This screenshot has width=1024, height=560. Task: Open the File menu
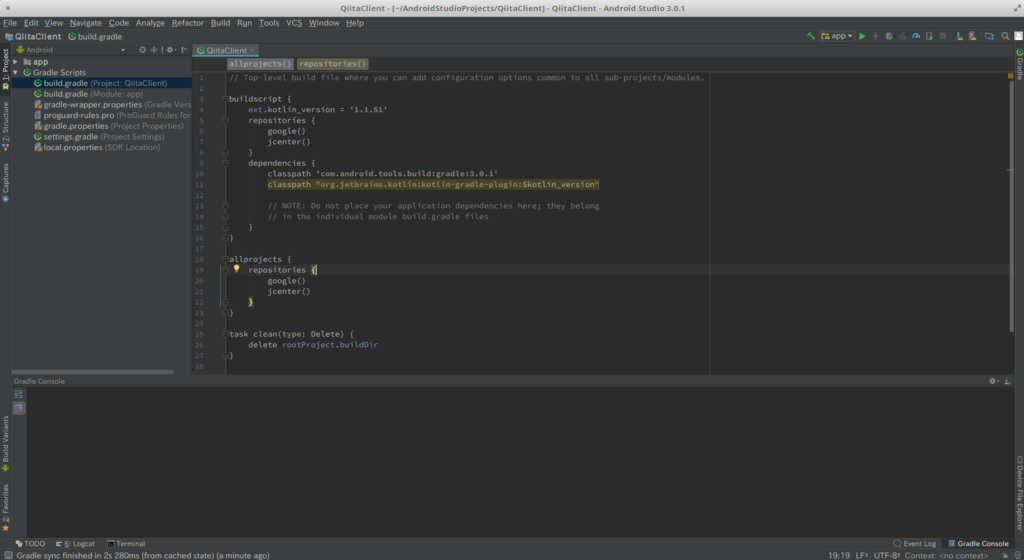point(10,23)
